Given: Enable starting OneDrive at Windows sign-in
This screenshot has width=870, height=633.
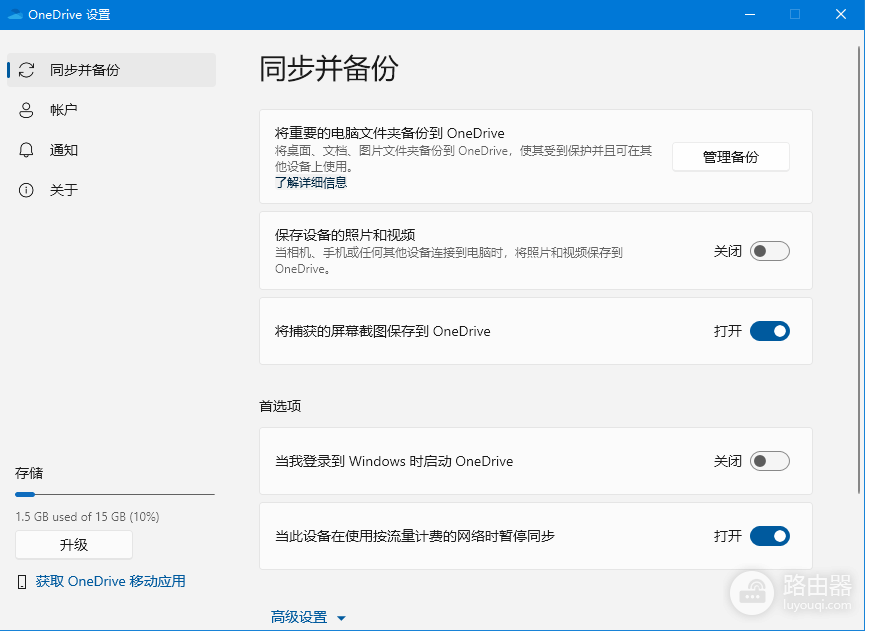Looking at the screenshot, I should 770,461.
